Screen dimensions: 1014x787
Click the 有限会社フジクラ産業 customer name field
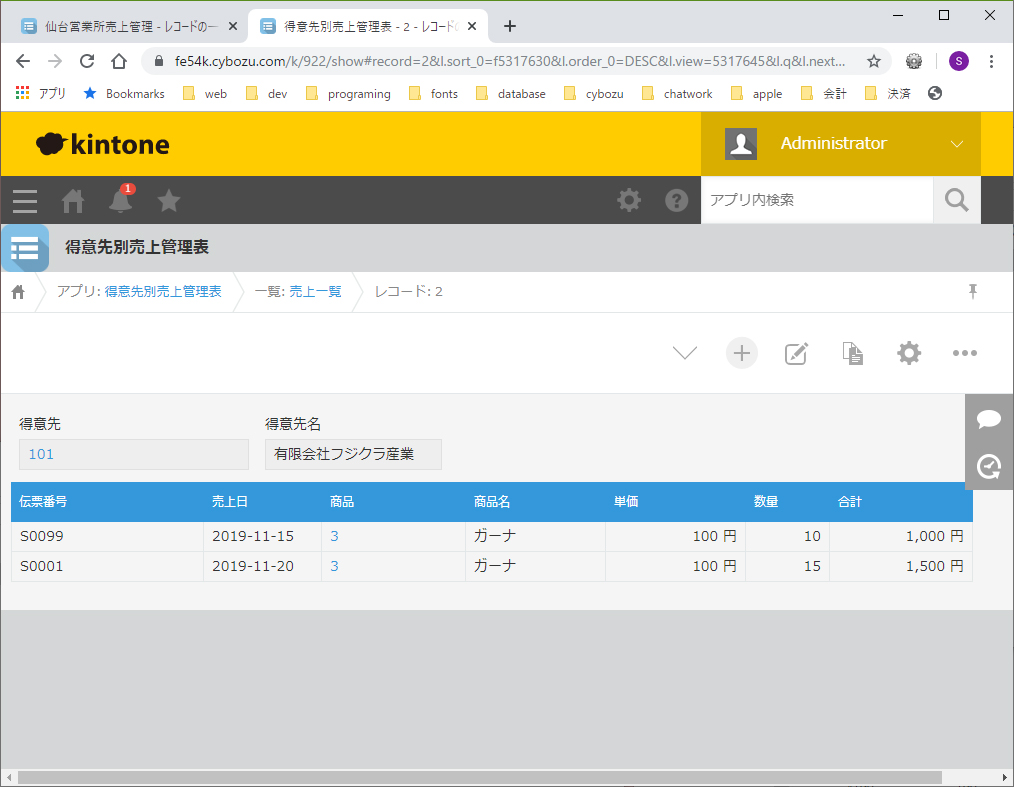(x=353, y=454)
